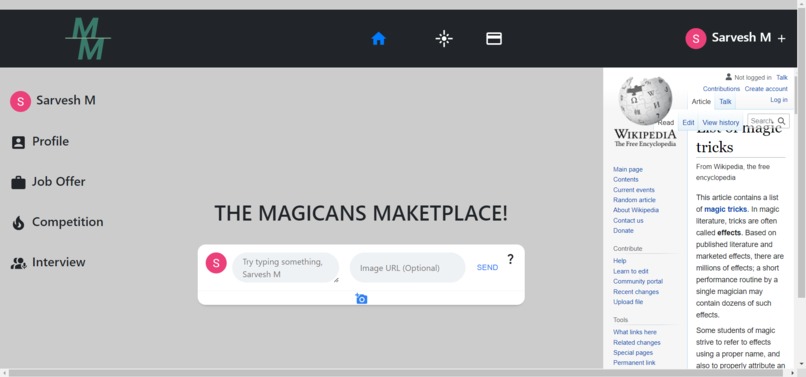Click the Contributions link
Viewport: 806px width, 377px height.
721,89
